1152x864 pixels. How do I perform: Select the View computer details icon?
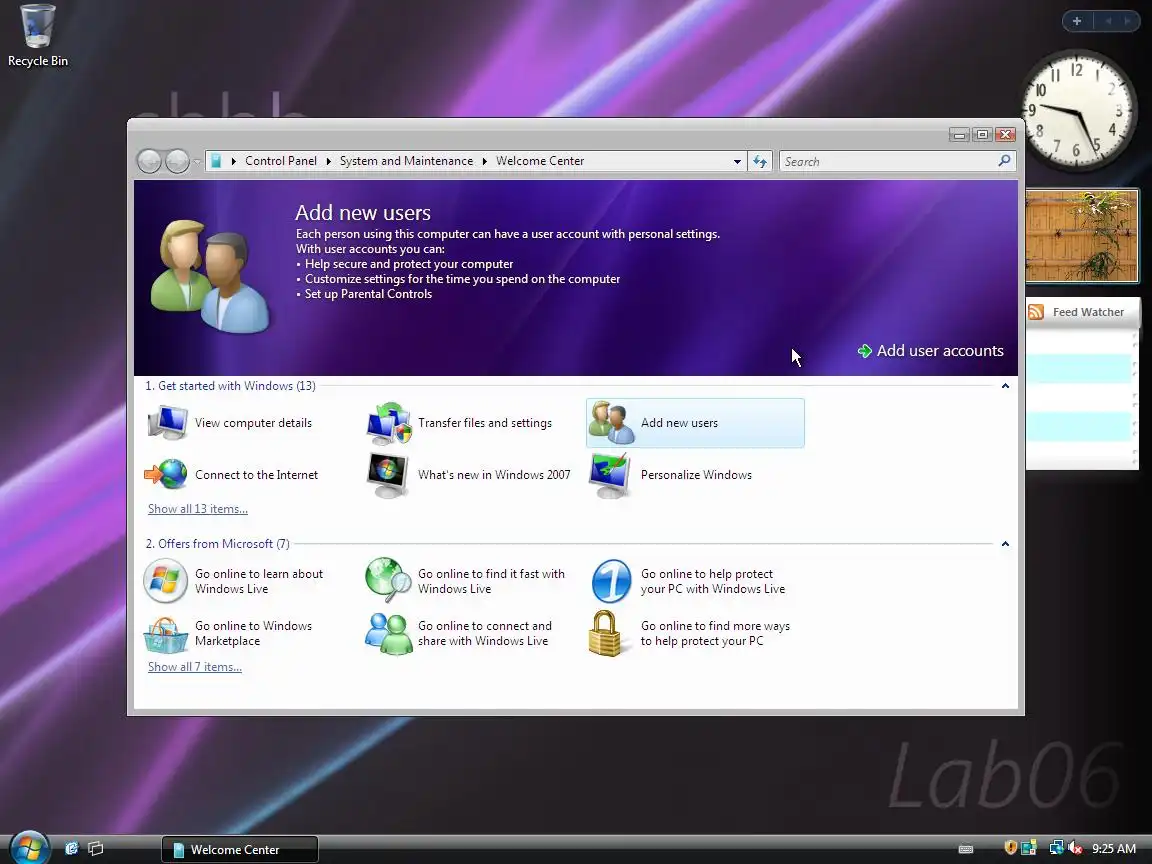point(168,422)
